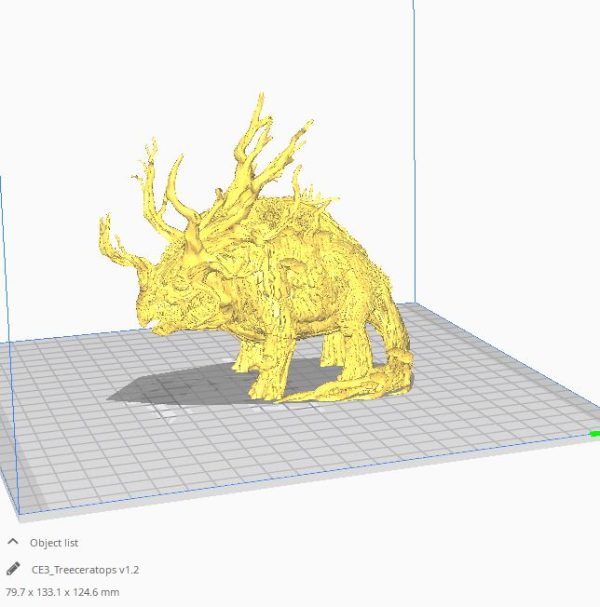Viewport: 600px width, 607px height.
Task: Collapse the Object list chevron
Action: [x=13, y=541]
